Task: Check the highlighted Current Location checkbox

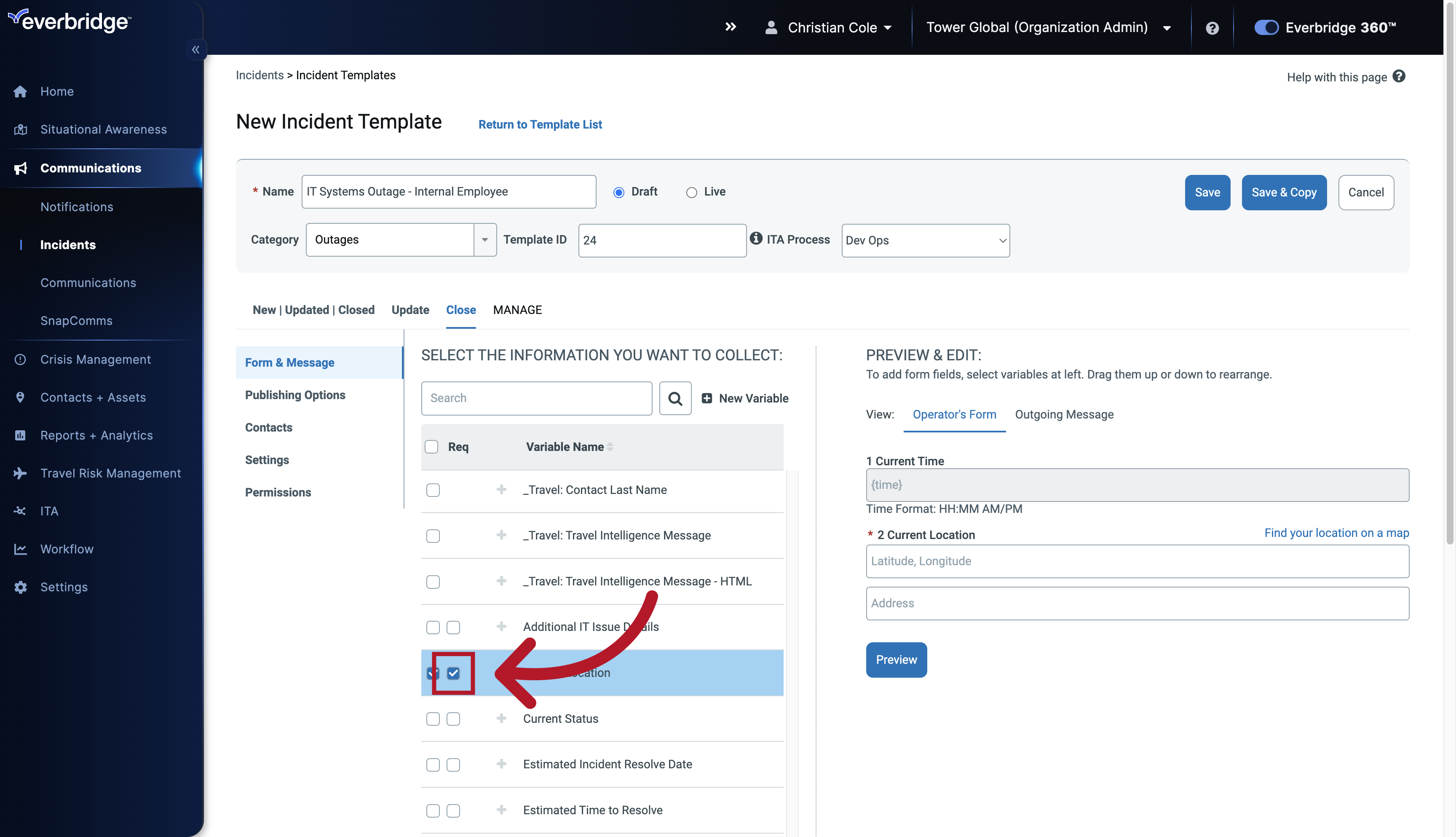Action: 453,672
